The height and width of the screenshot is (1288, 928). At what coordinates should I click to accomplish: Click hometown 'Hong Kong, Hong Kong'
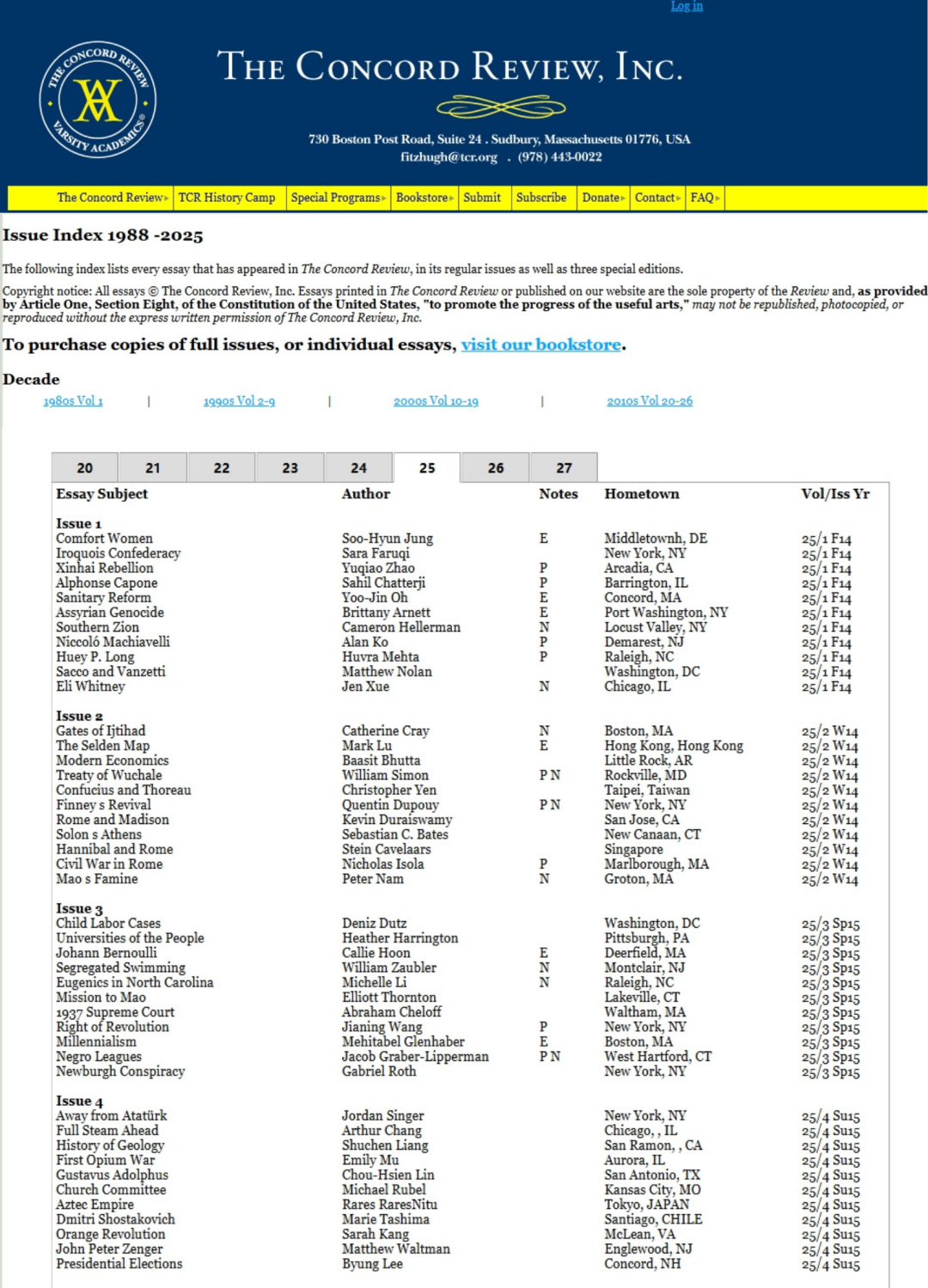[674, 746]
